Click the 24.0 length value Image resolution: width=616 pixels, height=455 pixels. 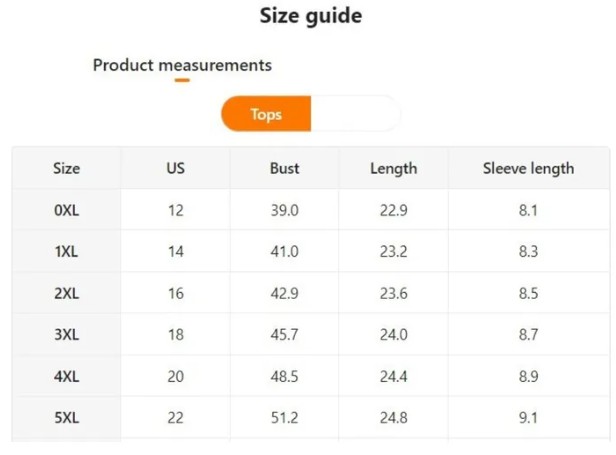click(x=394, y=335)
